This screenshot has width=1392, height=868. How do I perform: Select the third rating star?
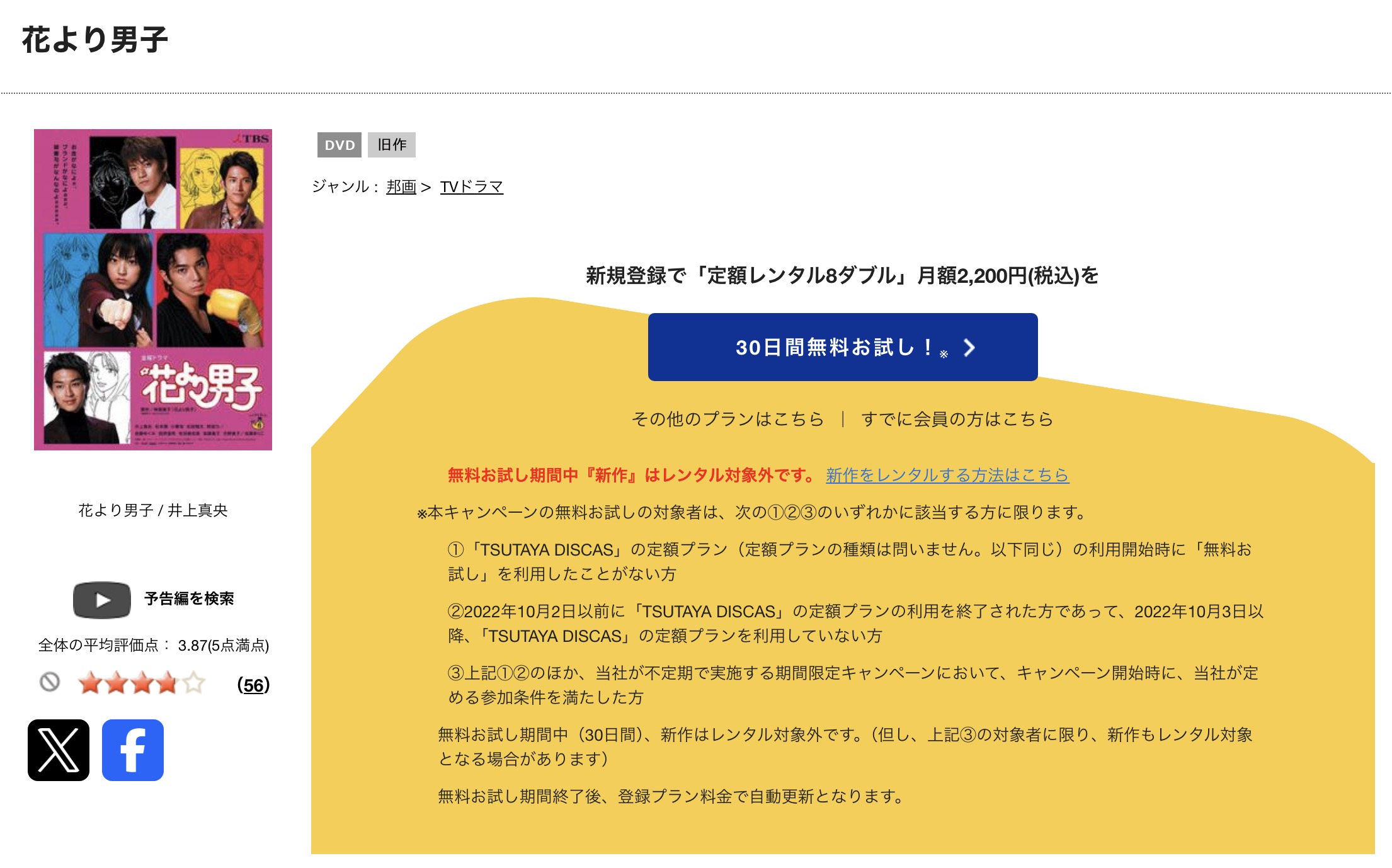pos(142,683)
